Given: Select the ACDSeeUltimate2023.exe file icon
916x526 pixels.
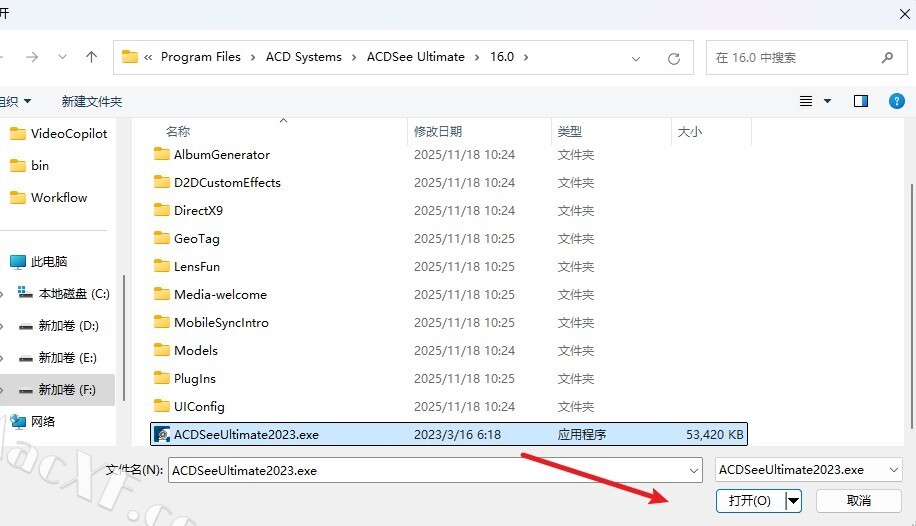Looking at the screenshot, I should click(x=161, y=435).
